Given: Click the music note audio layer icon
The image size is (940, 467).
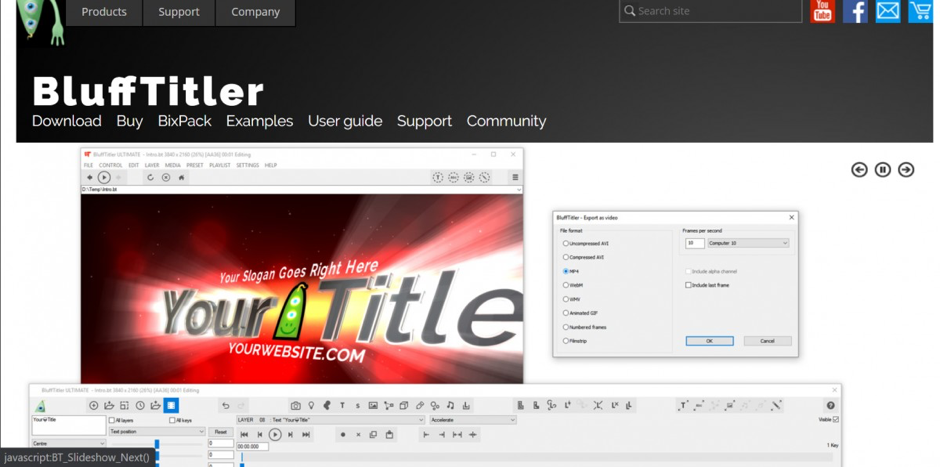Looking at the screenshot, I should [450, 406].
